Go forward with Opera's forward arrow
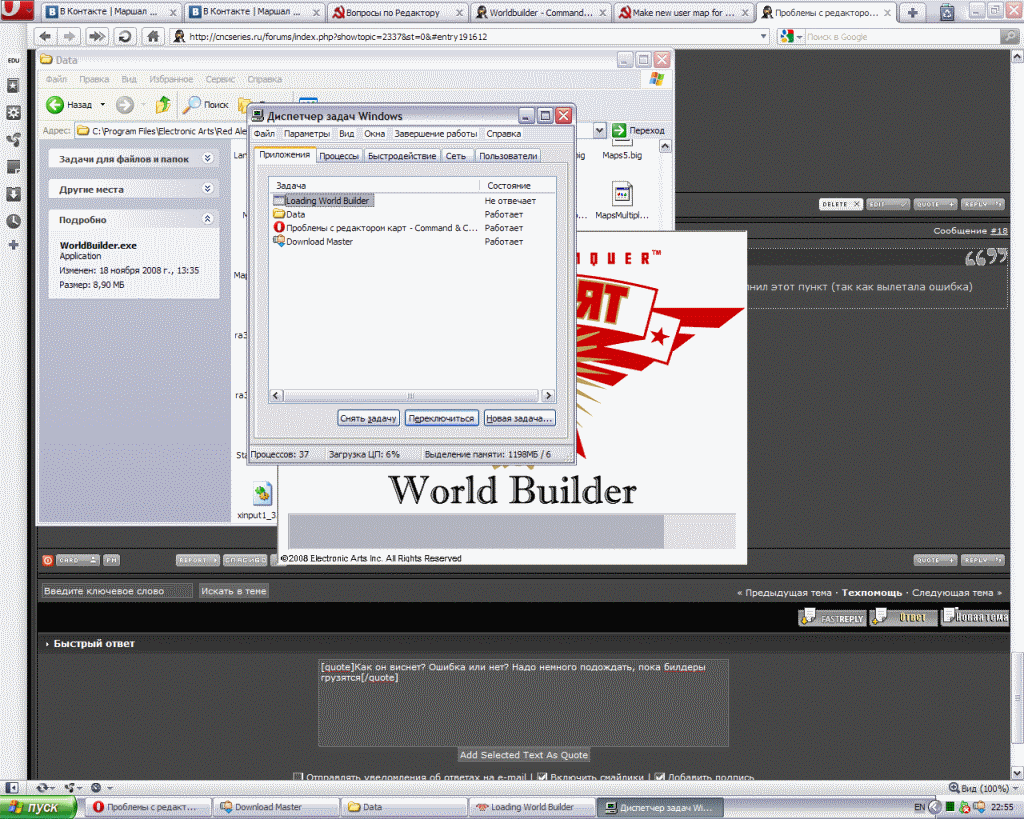Viewport: 1024px width, 819px height. (x=69, y=37)
